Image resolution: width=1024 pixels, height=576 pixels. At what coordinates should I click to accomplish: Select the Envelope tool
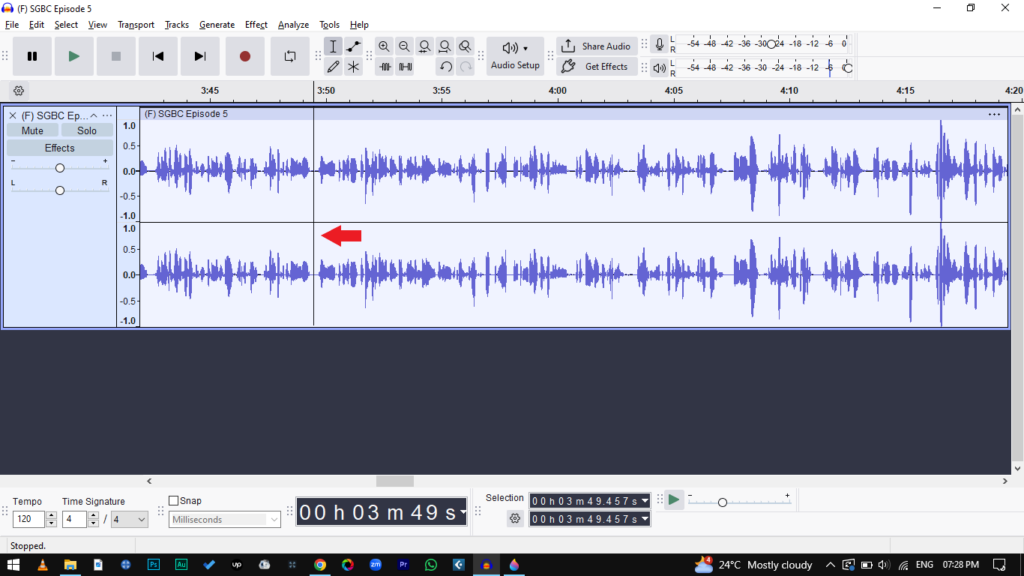pyautogui.click(x=353, y=47)
